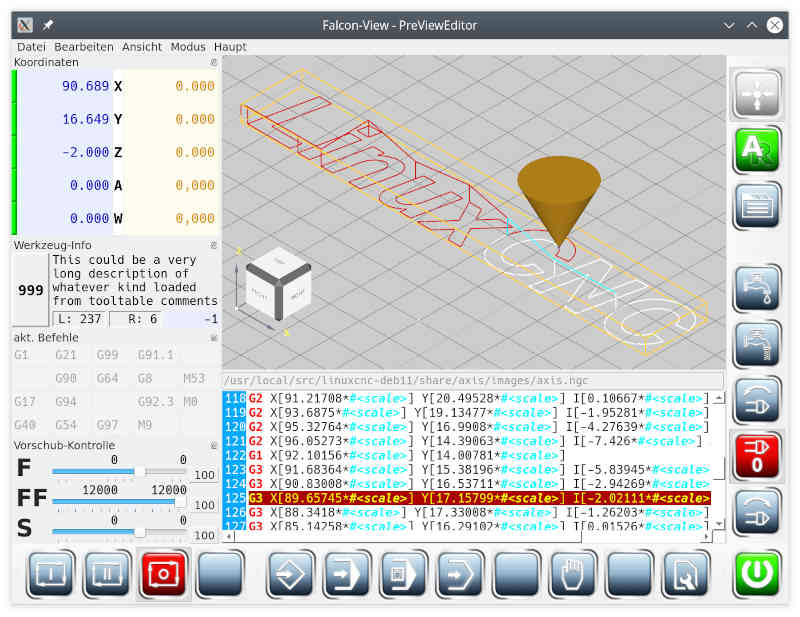Click the G92.3 active code
800x617 pixels.
[156, 402]
